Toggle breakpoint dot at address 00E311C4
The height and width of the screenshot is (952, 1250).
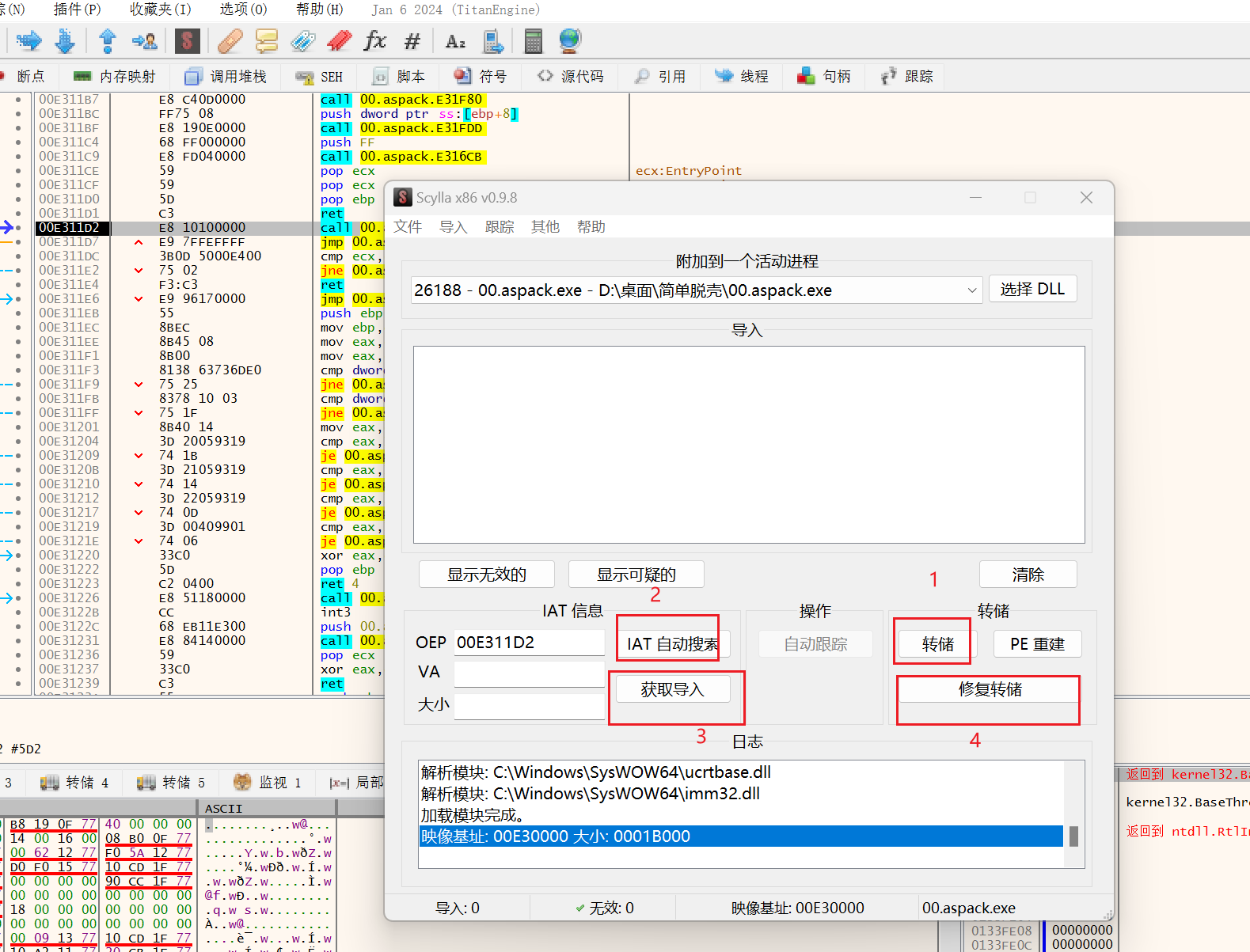tap(18, 142)
